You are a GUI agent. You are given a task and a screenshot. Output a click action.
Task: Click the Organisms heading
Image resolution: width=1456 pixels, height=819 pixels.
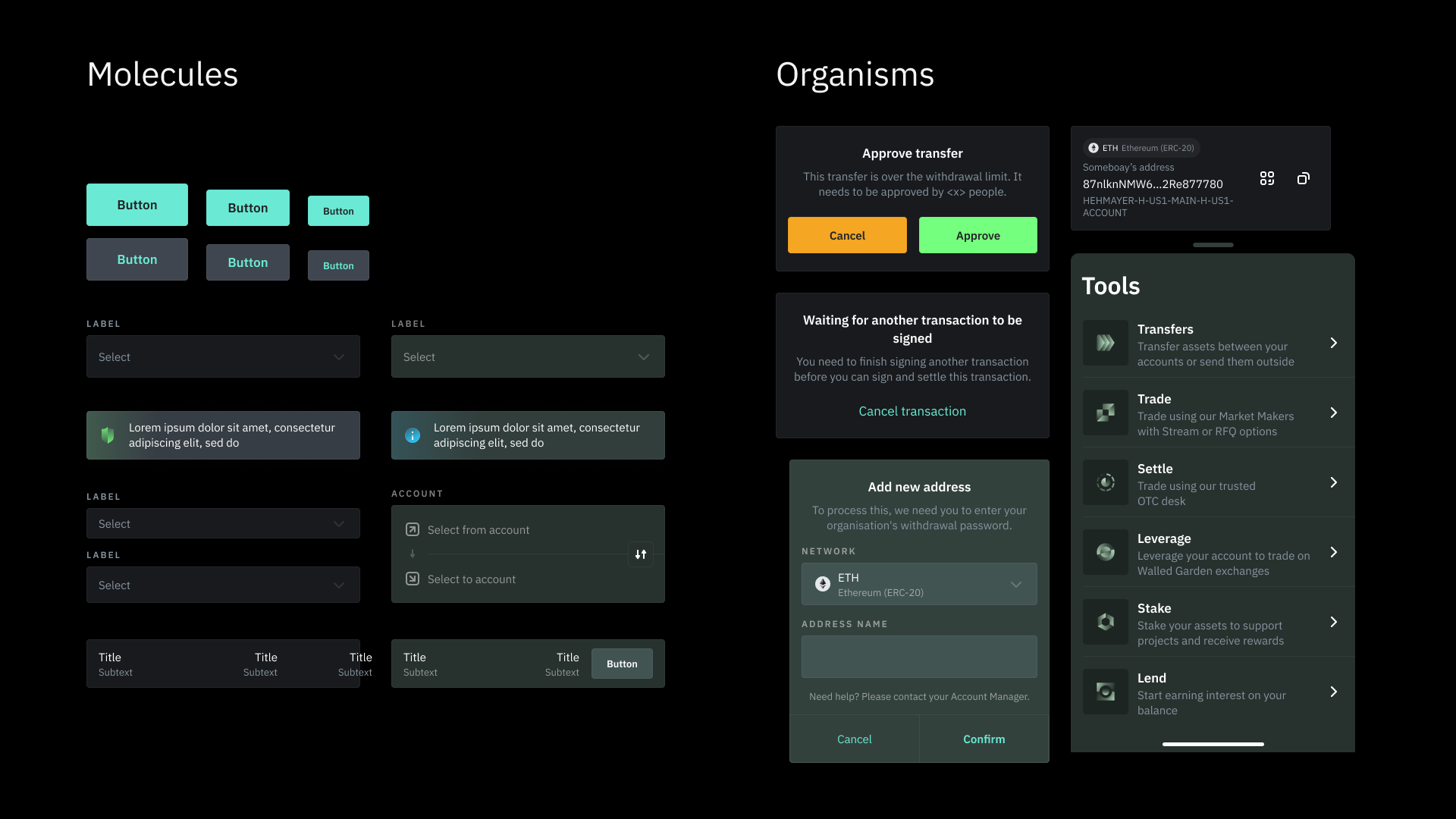[855, 74]
